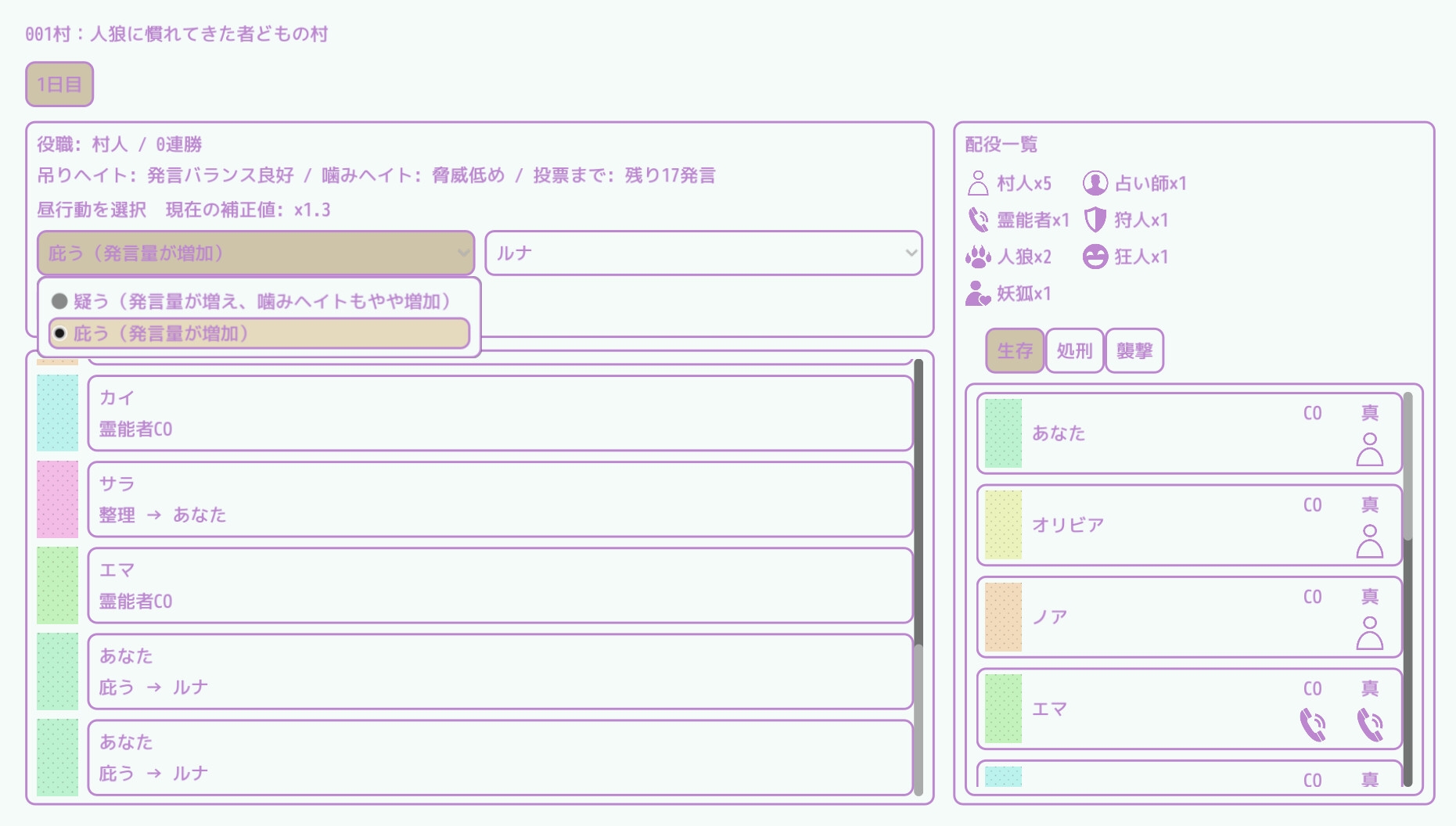Click the villager icon in the あなた card
This screenshot has width=1456, height=826.
[x=1369, y=449]
